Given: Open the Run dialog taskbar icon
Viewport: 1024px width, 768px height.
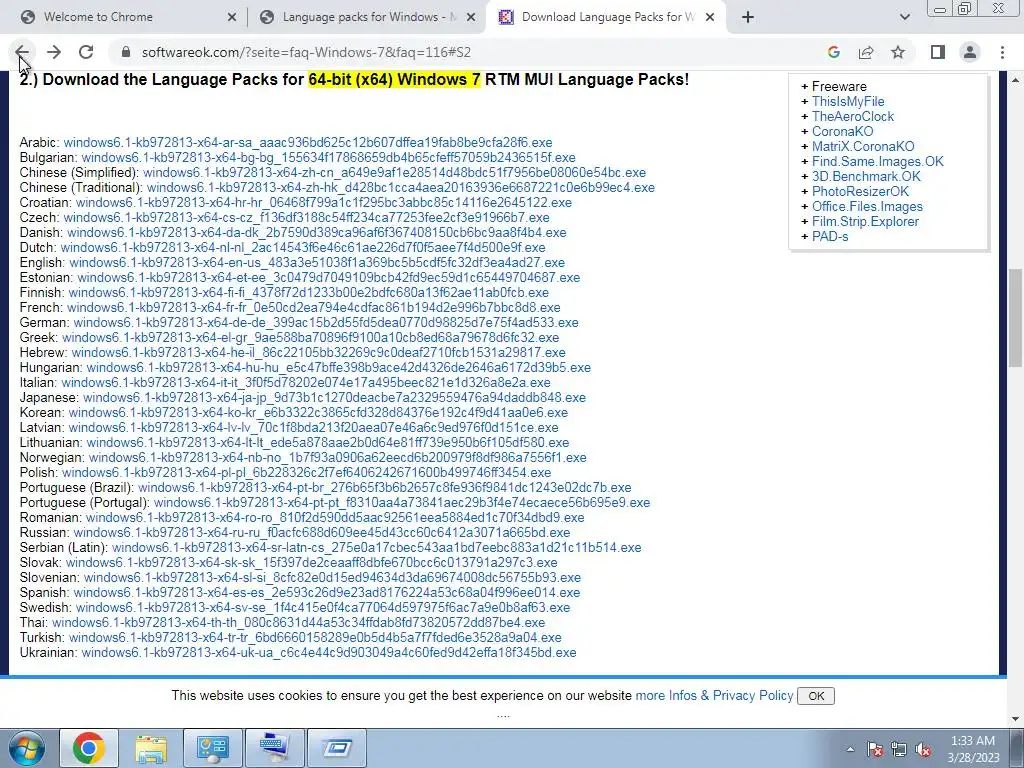Looking at the screenshot, I should coord(336,748).
